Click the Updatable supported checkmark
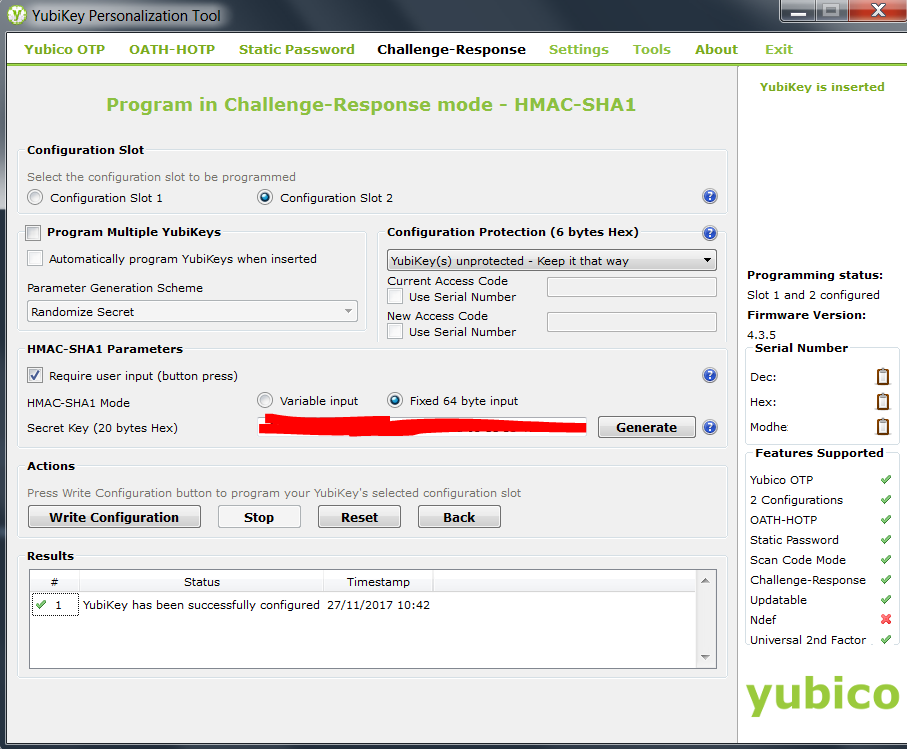Image resolution: width=907 pixels, height=749 pixels. [886, 600]
